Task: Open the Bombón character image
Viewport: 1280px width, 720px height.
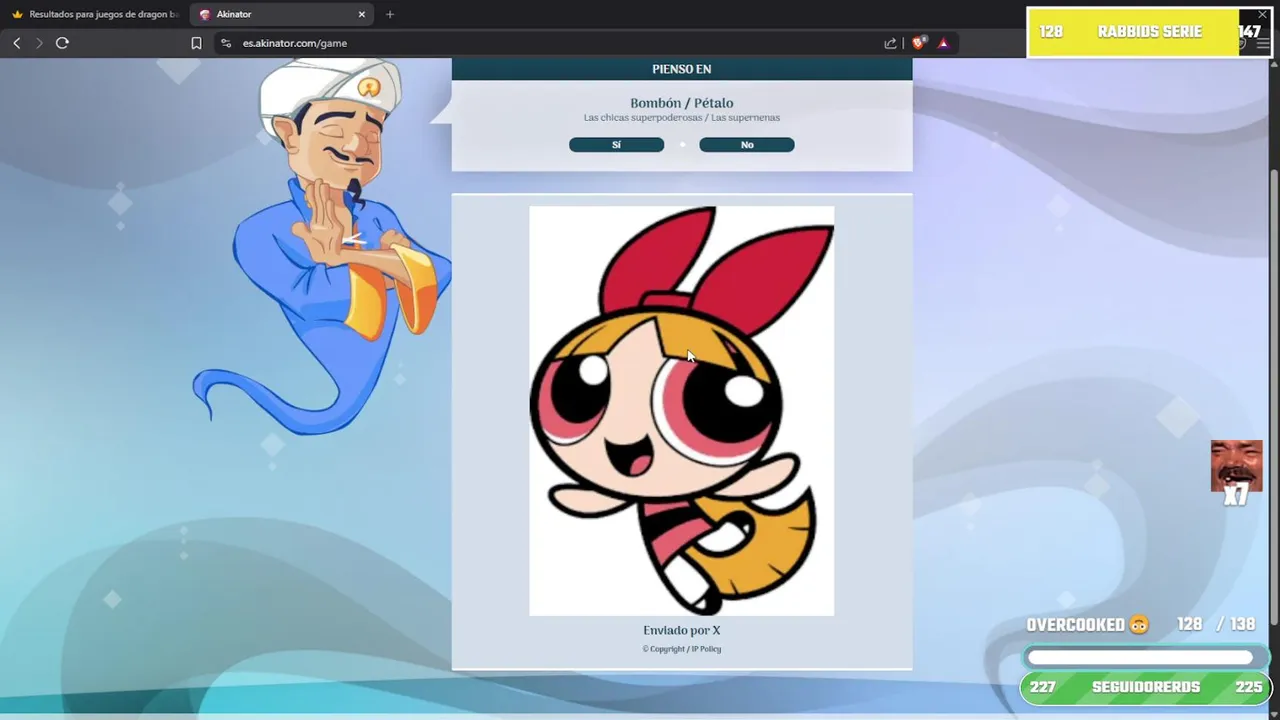Action: point(681,411)
